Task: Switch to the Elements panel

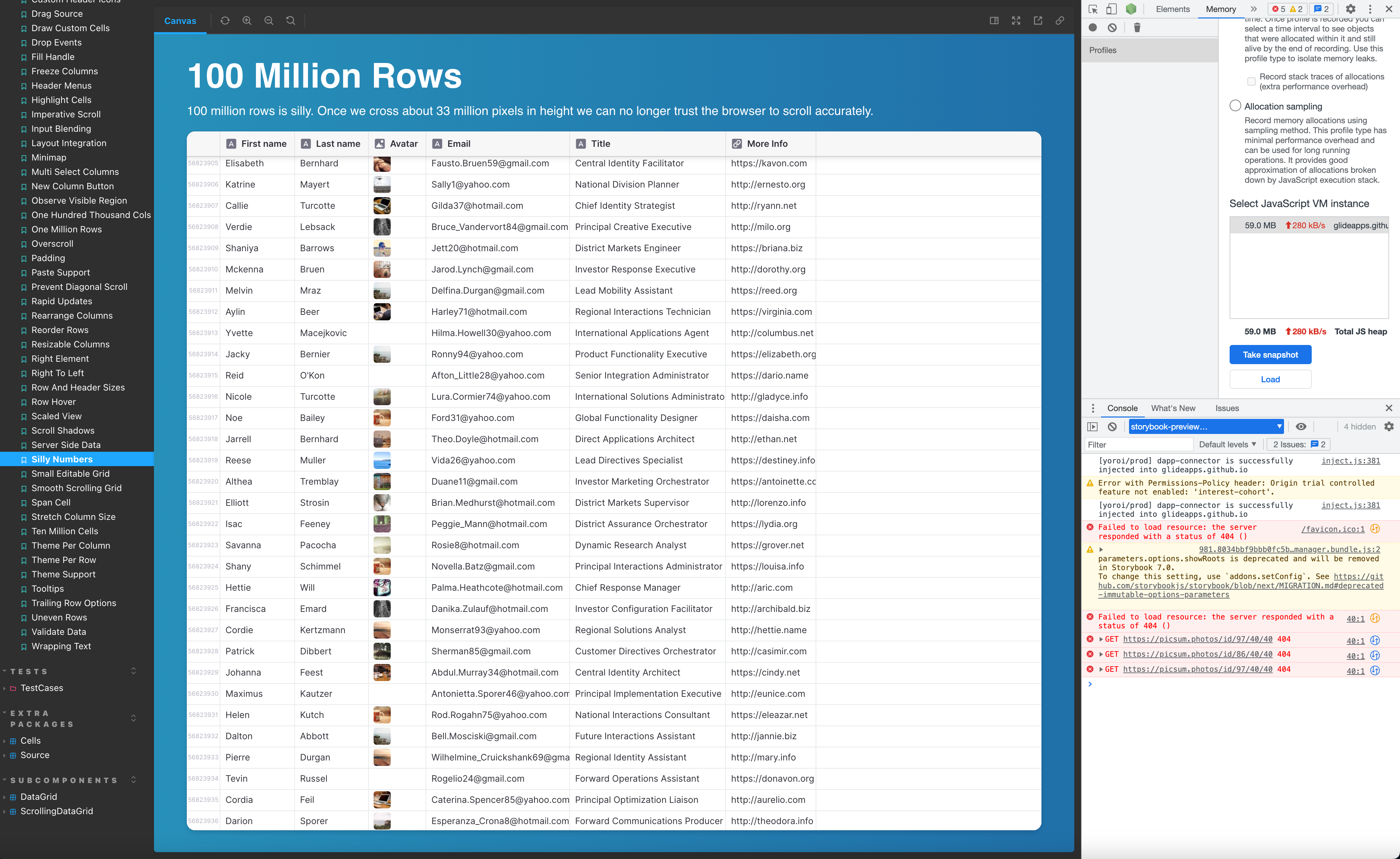Action: tap(1172, 9)
